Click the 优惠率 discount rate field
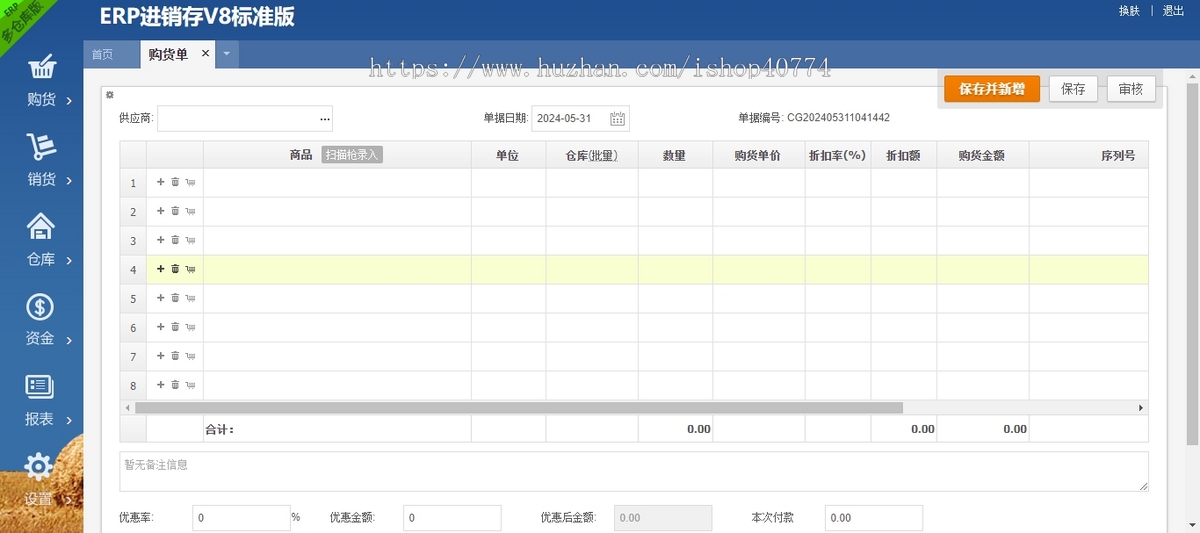Image resolution: width=1200 pixels, height=533 pixels. coord(241,518)
